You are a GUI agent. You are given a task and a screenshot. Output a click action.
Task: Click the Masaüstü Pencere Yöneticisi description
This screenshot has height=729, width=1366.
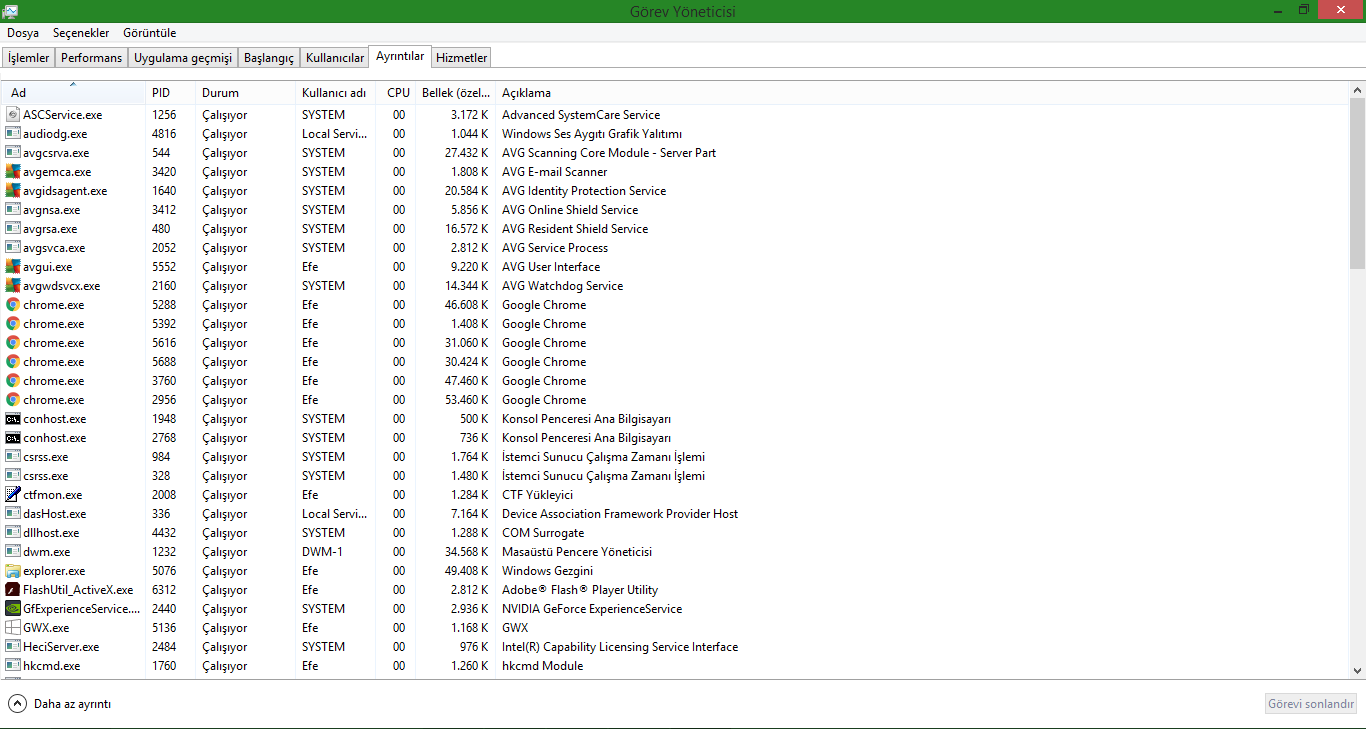click(x=577, y=552)
